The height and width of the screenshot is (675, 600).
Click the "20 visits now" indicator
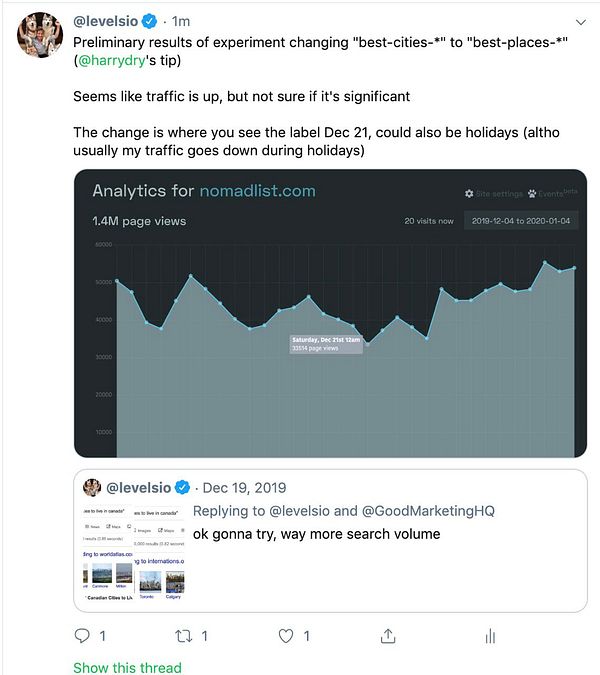pyautogui.click(x=428, y=221)
